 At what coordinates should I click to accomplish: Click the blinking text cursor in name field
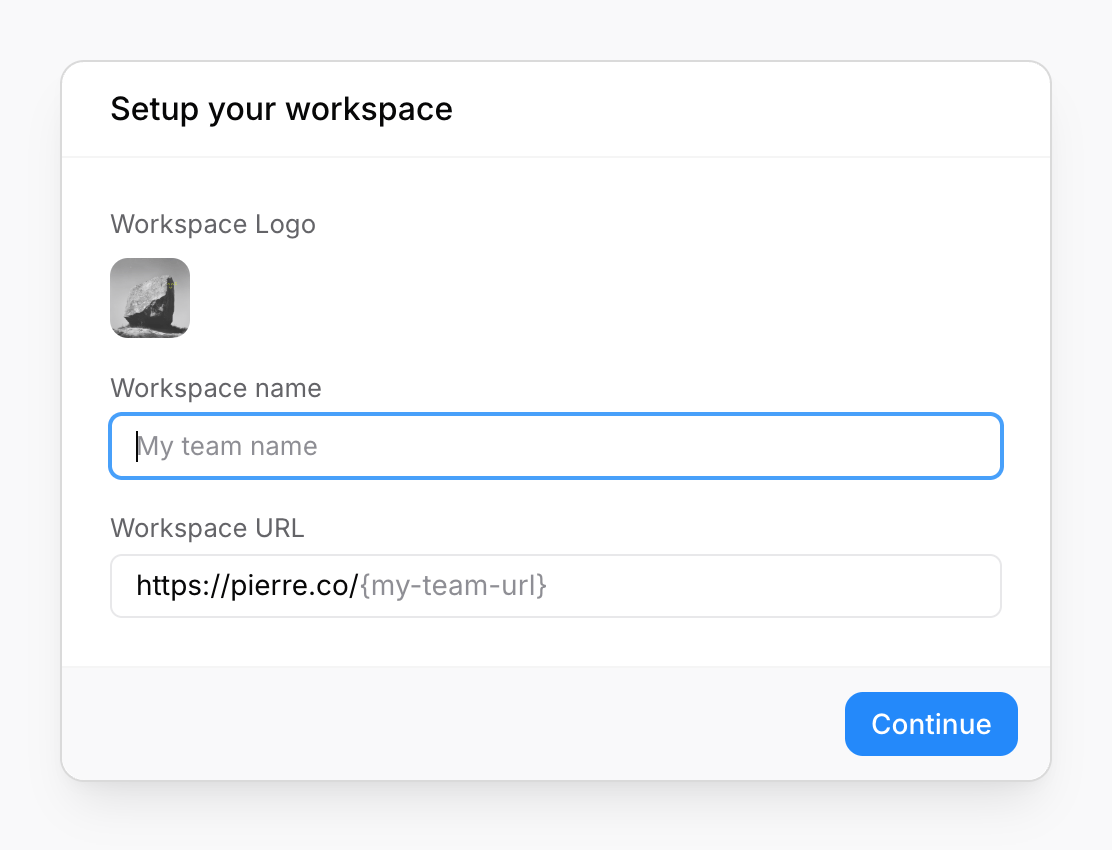coord(137,446)
